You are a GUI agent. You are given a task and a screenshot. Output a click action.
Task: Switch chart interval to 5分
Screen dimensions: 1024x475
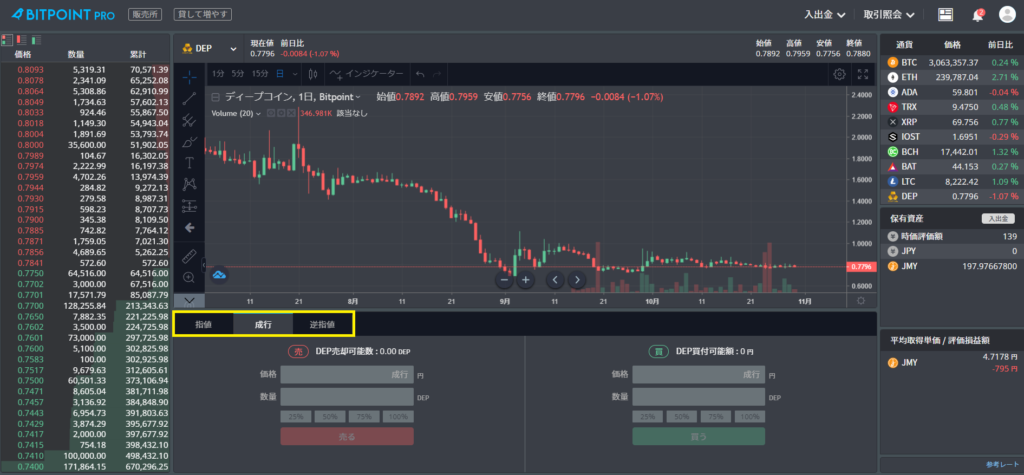[238, 74]
